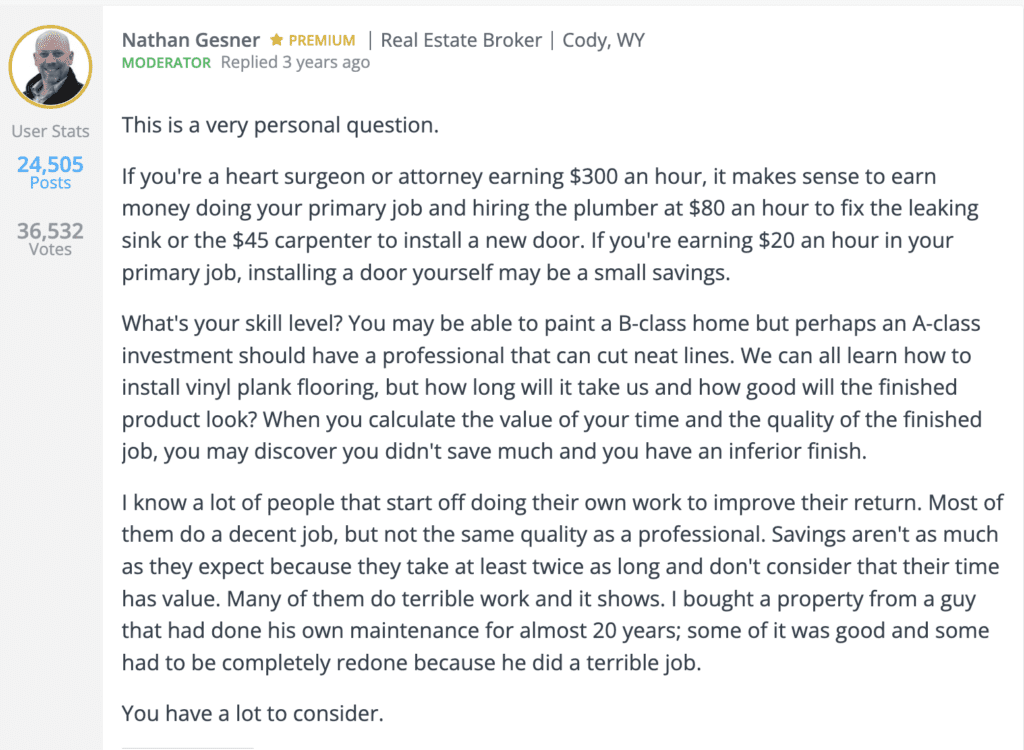Click the Posts label under the count
The height and width of the screenshot is (750, 1024).
(x=49, y=183)
